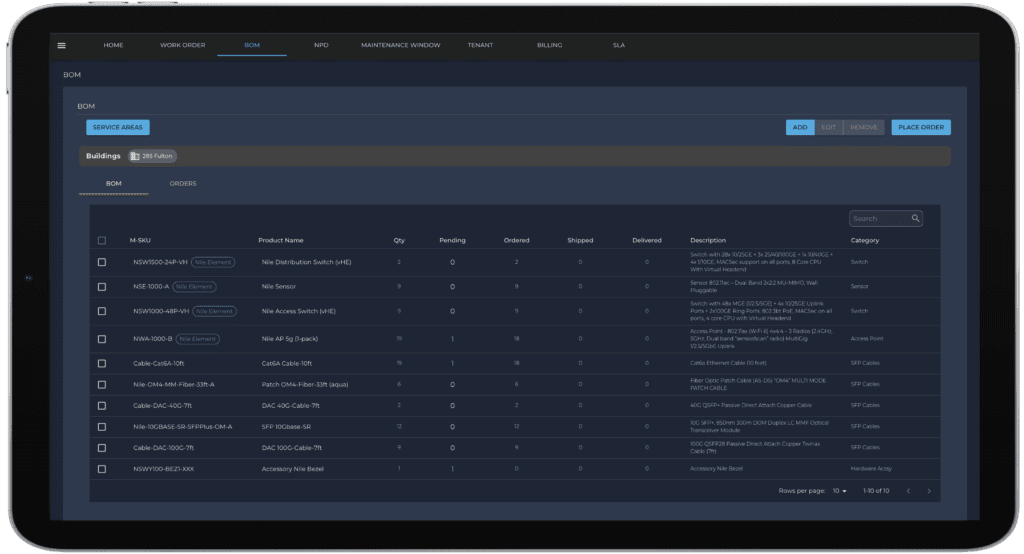Click the Place Order button
The height and width of the screenshot is (554, 1024).
(920, 127)
